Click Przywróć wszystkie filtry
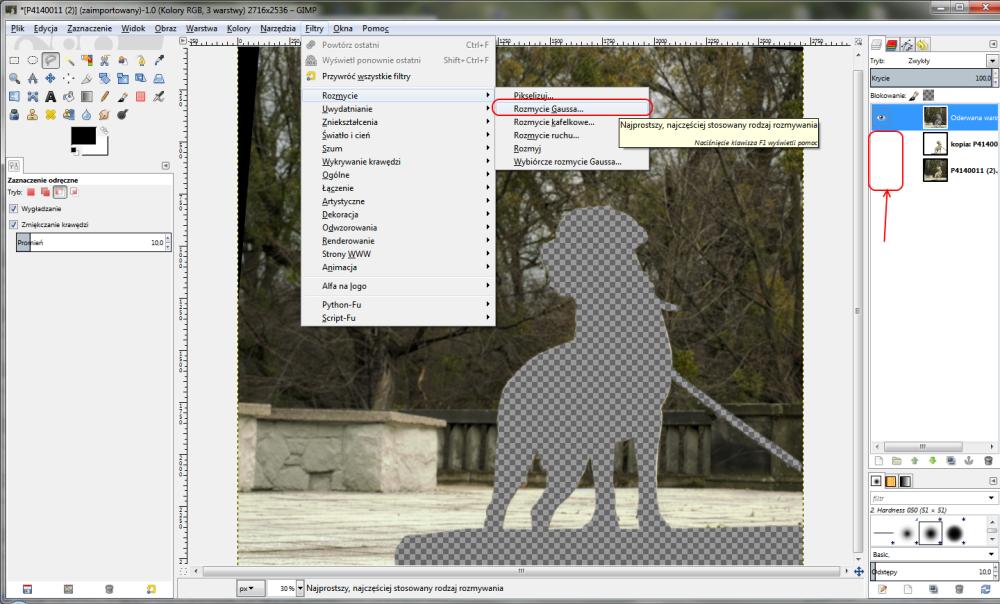 point(366,76)
